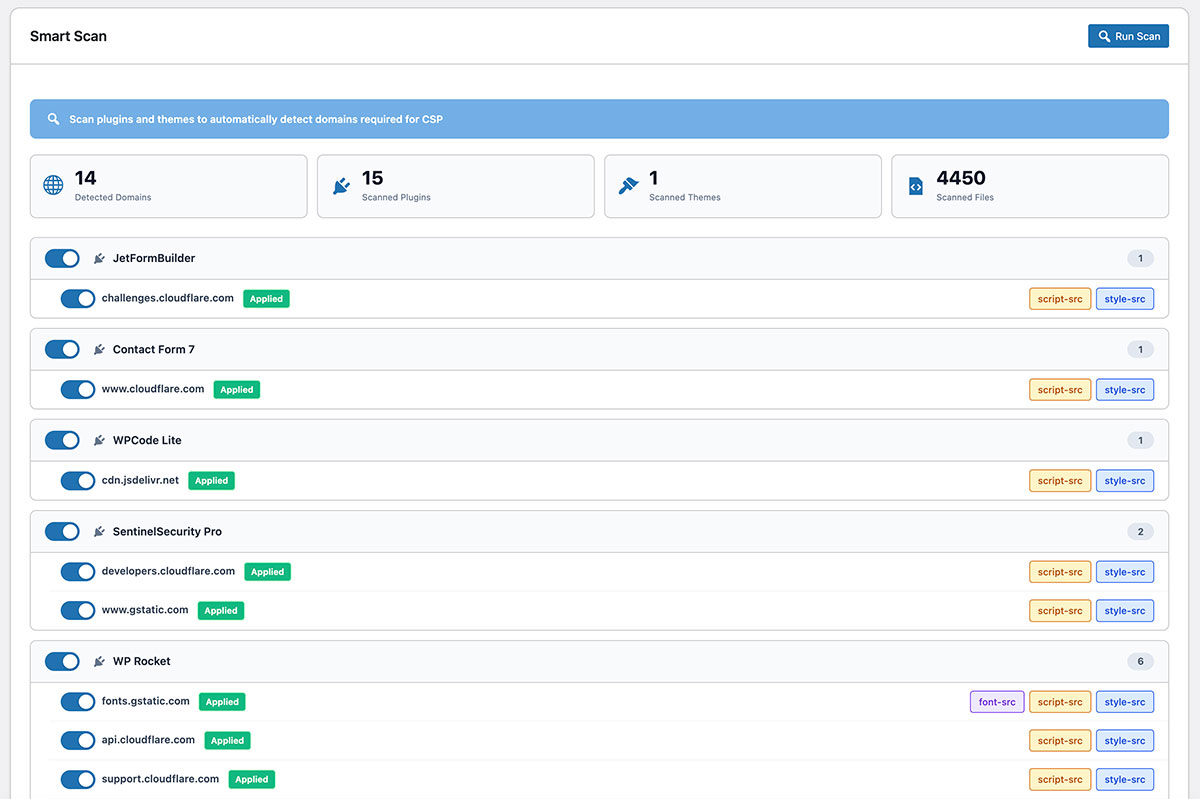Click Applied badge next to challenges.cloudflare.com
Screen dimensions: 1200x799
(266, 298)
